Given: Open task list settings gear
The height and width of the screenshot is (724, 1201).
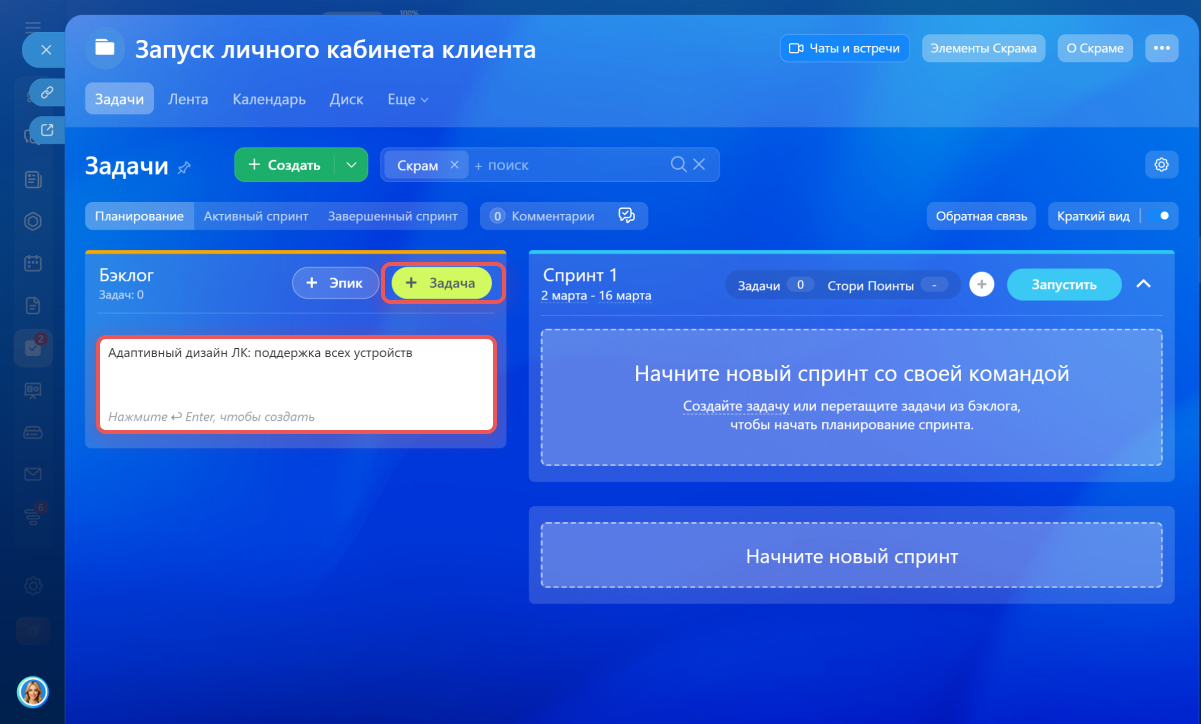Looking at the screenshot, I should click(1161, 165).
